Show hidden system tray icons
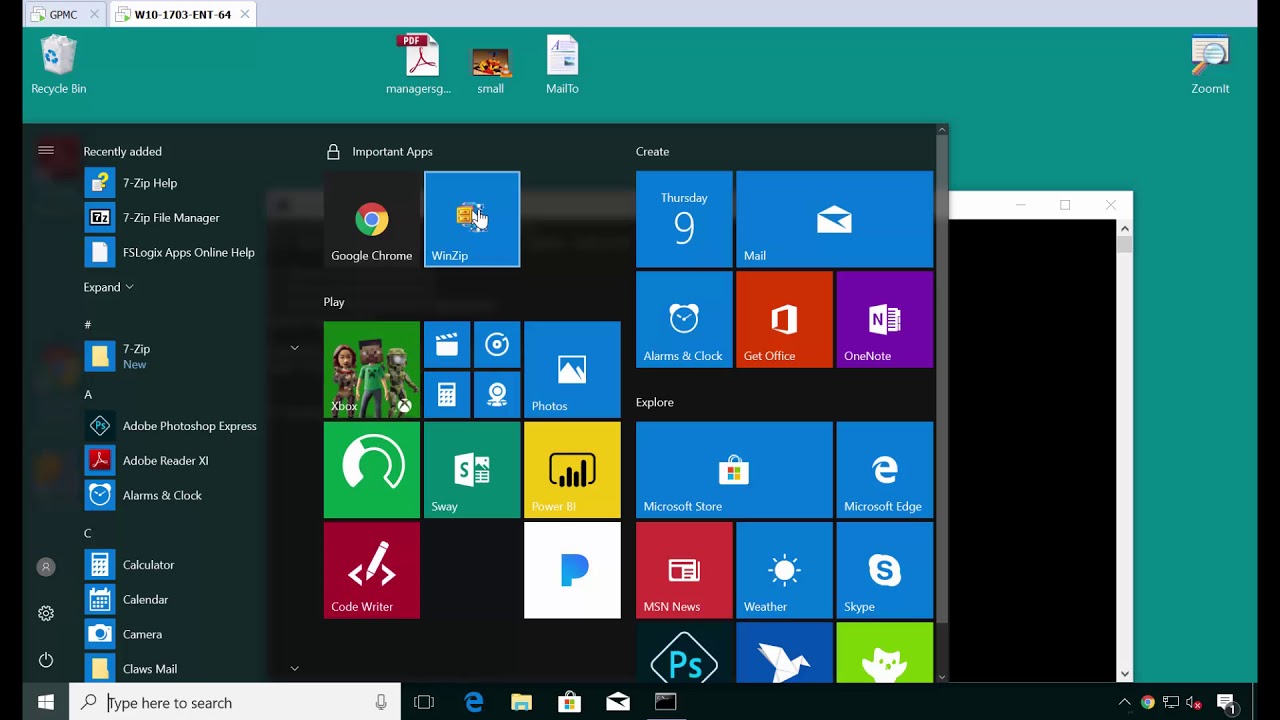Viewport: 1280px width, 720px height. [1124, 703]
